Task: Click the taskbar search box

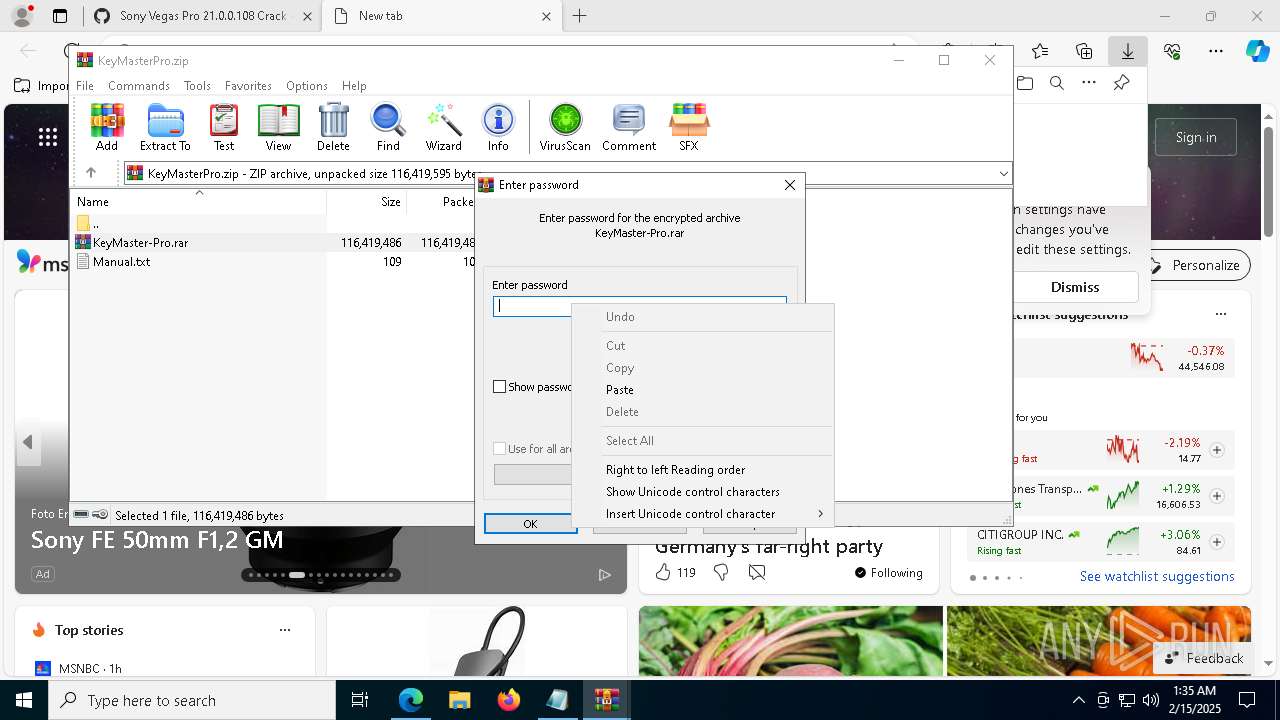Action: [x=191, y=700]
